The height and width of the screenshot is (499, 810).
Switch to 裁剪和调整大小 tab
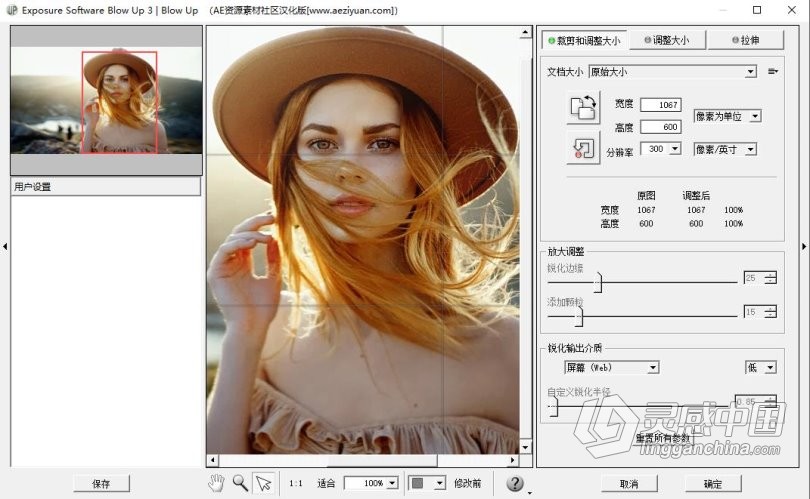tap(584, 40)
